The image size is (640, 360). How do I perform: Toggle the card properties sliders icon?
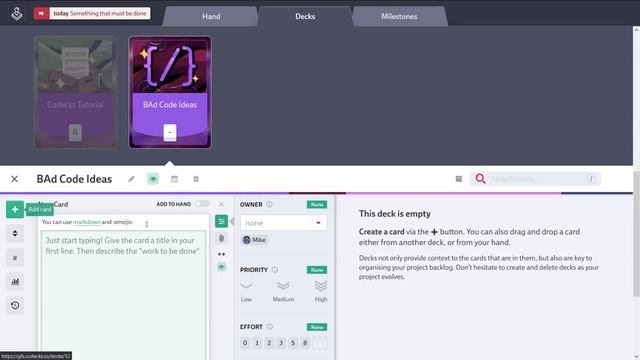[x=221, y=222]
